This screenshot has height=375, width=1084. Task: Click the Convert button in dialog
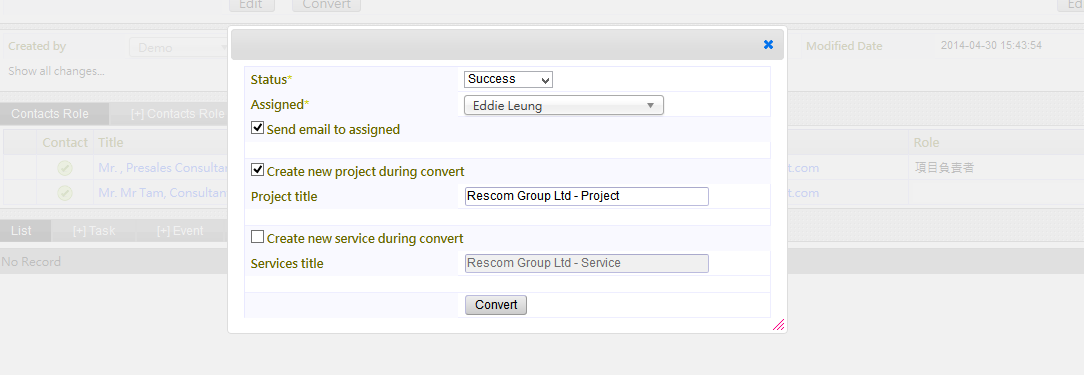tap(496, 305)
